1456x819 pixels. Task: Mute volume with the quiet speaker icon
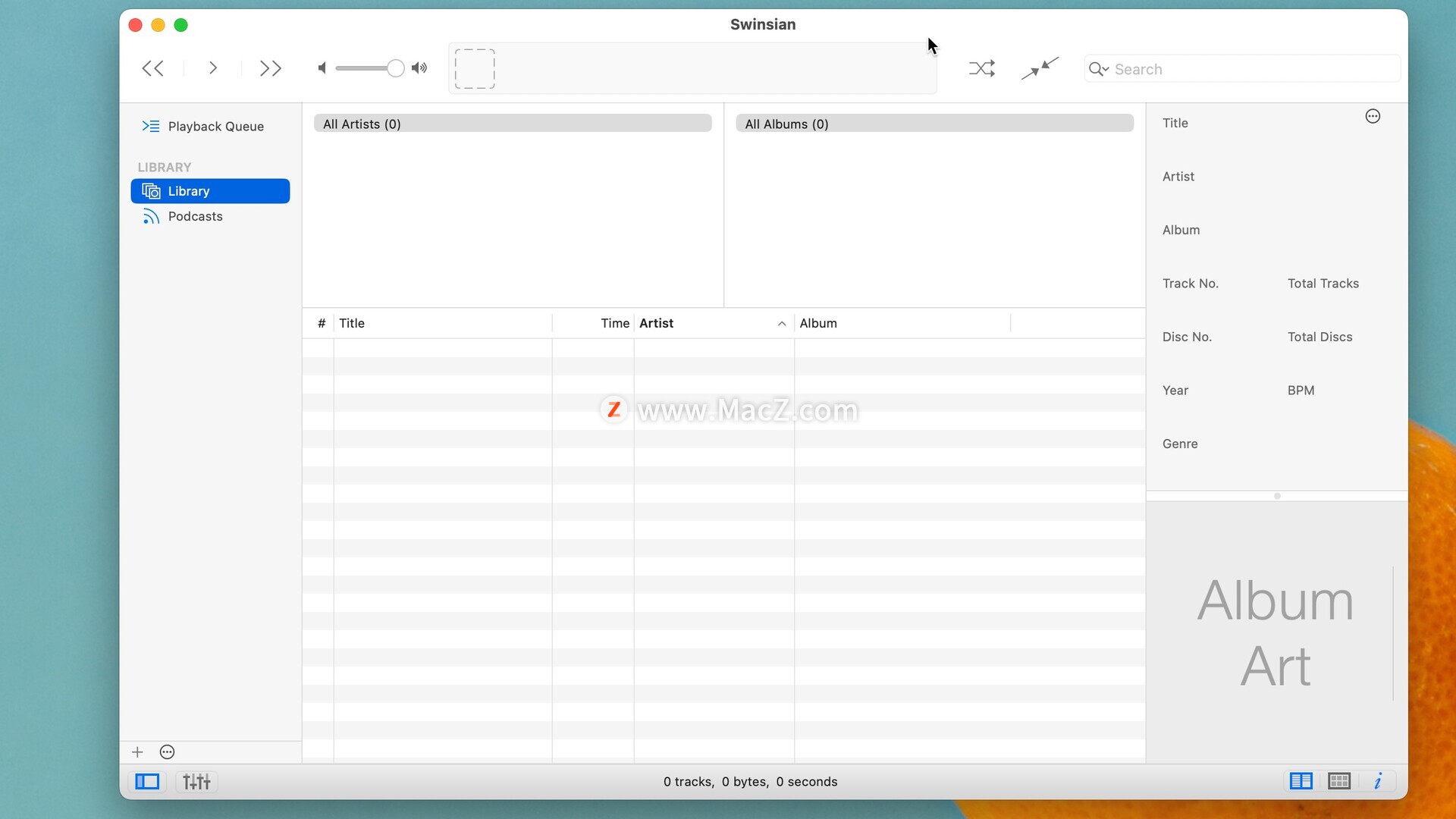click(322, 69)
